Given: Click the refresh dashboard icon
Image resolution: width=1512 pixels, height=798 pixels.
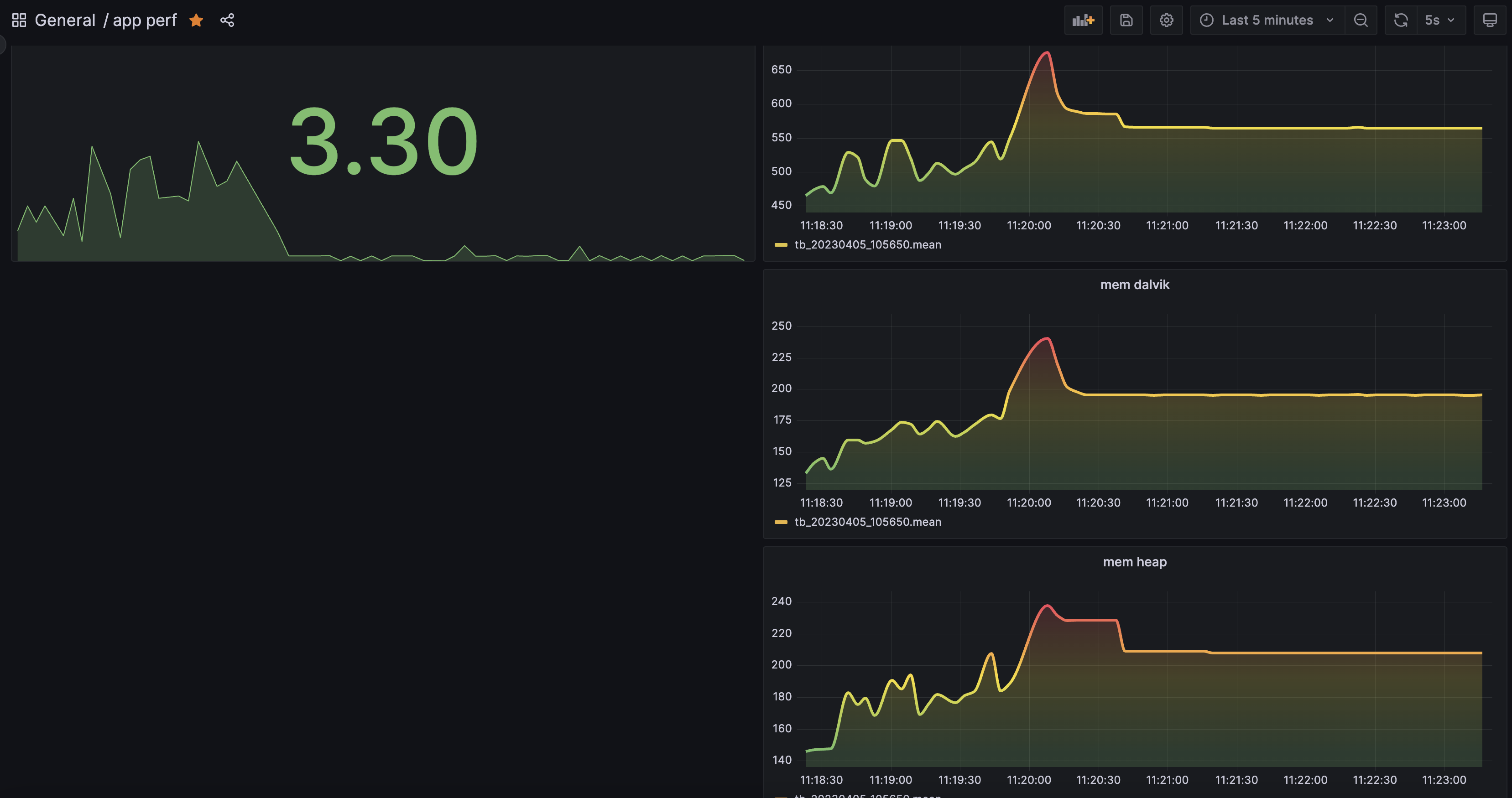Looking at the screenshot, I should pyautogui.click(x=1401, y=21).
